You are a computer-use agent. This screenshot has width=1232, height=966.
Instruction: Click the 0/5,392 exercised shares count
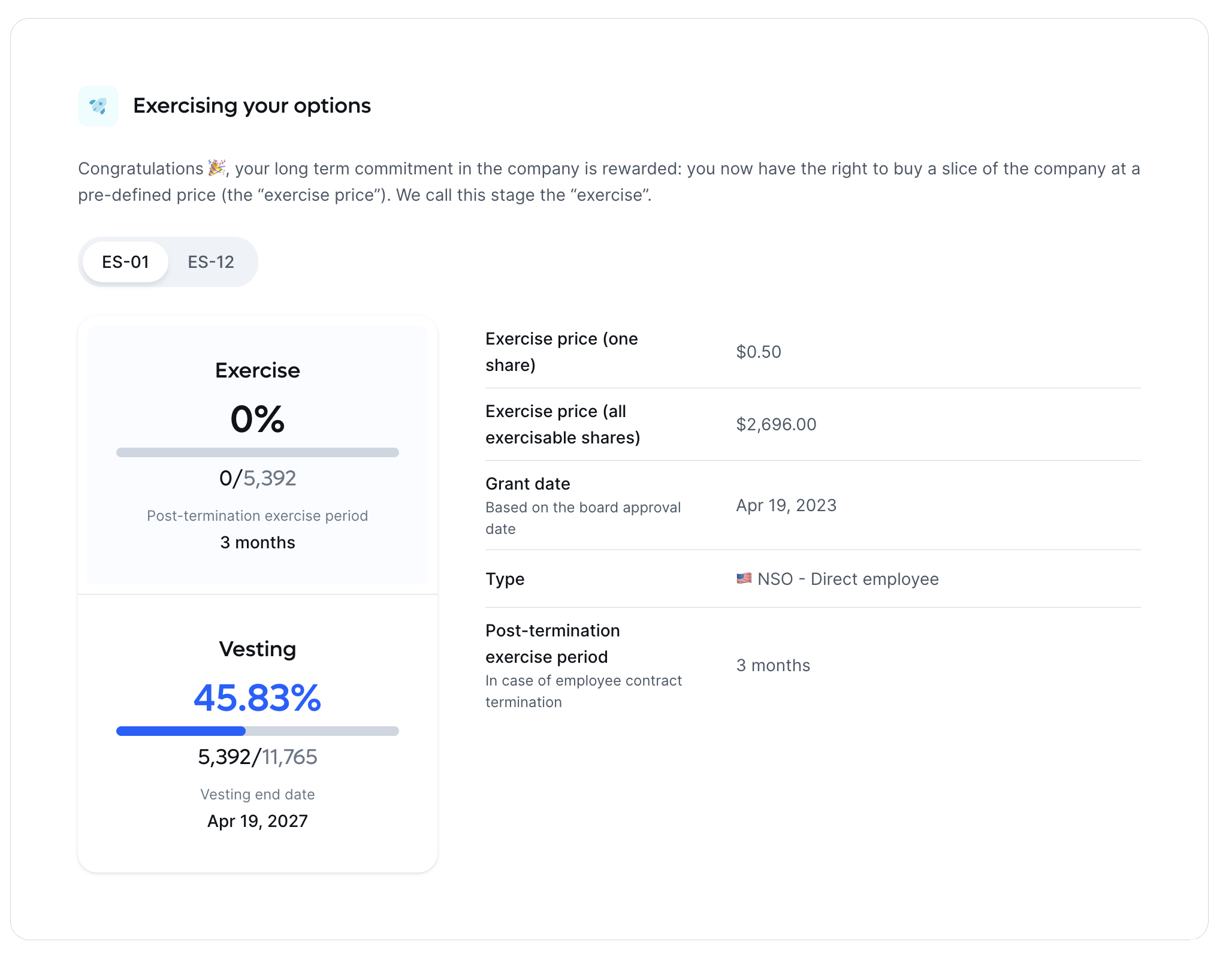point(258,478)
